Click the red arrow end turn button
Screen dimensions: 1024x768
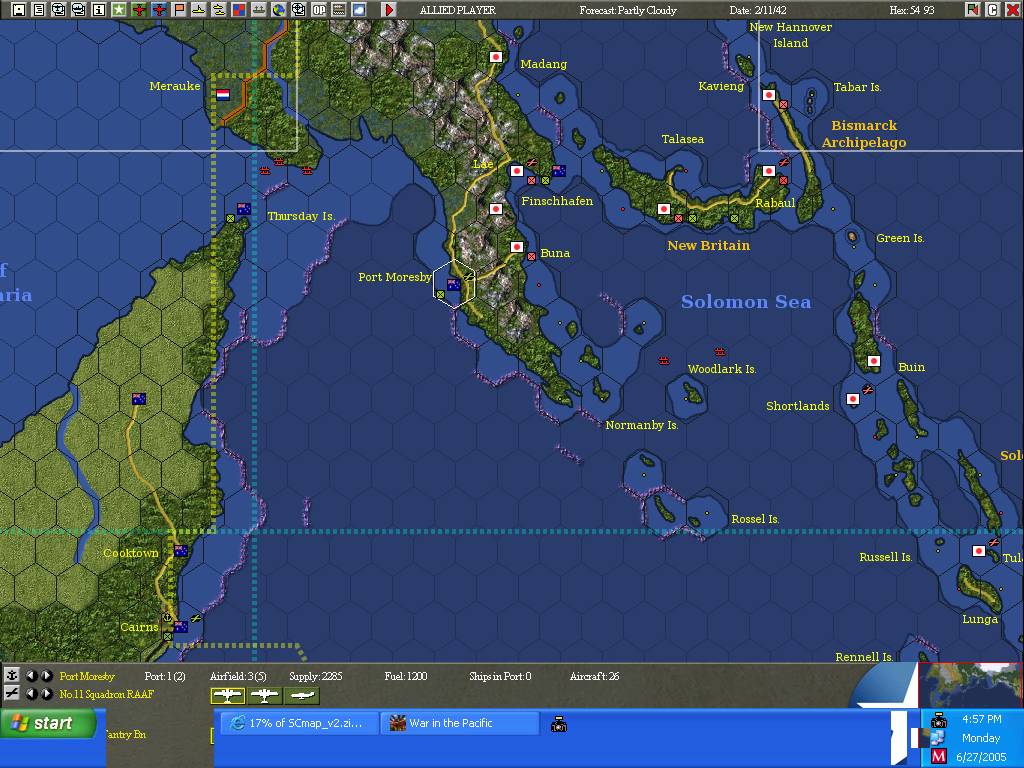coord(389,9)
